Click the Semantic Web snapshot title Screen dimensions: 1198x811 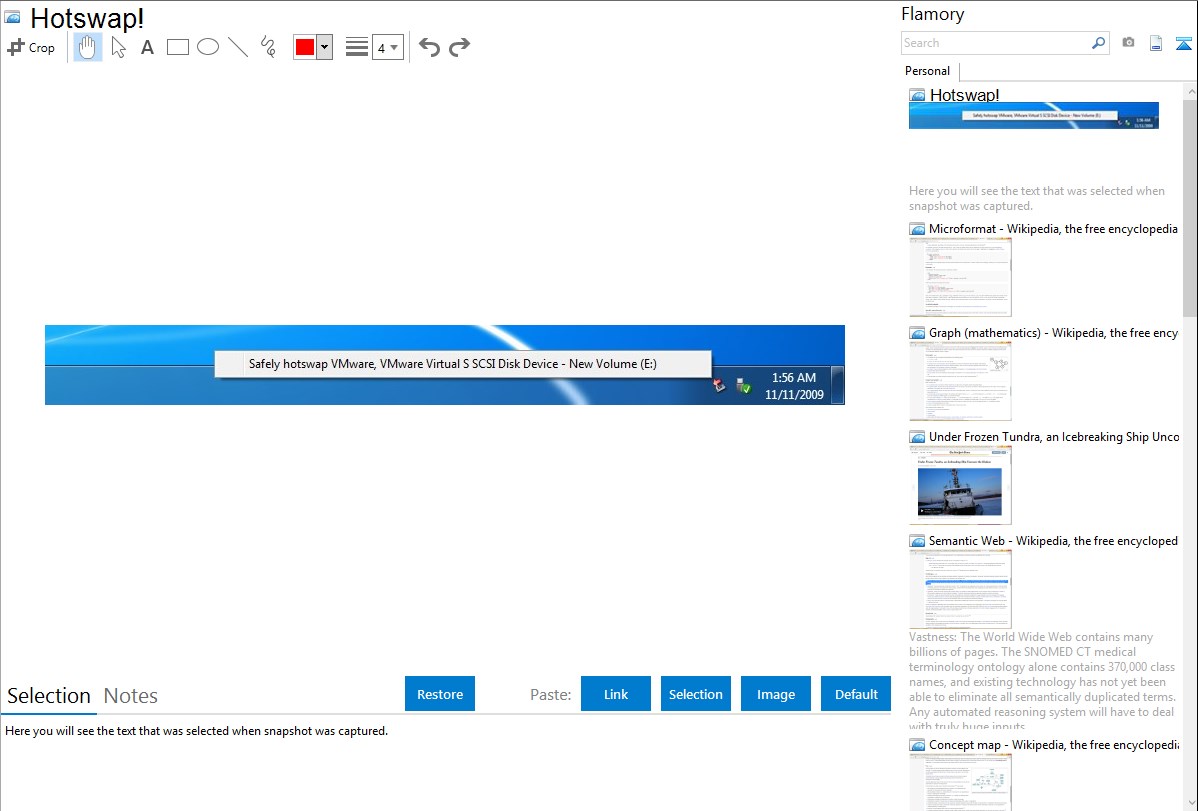click(1053, 540)
